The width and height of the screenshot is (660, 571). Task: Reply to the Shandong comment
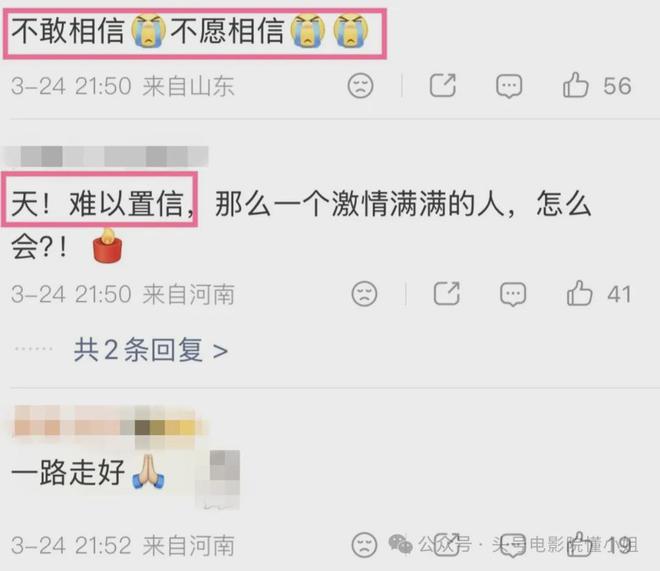(x=509, y=86)
